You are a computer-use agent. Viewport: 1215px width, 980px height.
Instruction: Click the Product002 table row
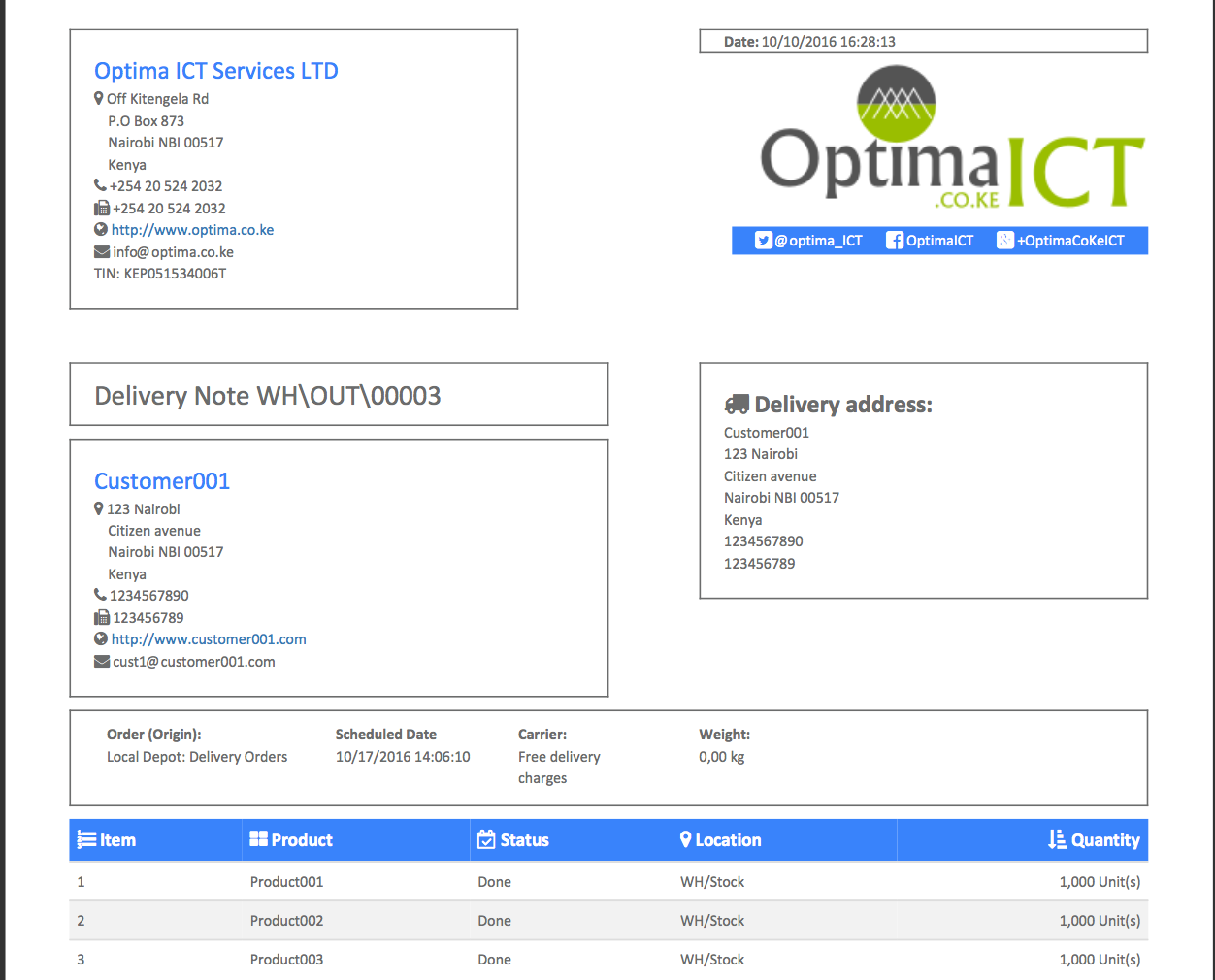(608, 921)
